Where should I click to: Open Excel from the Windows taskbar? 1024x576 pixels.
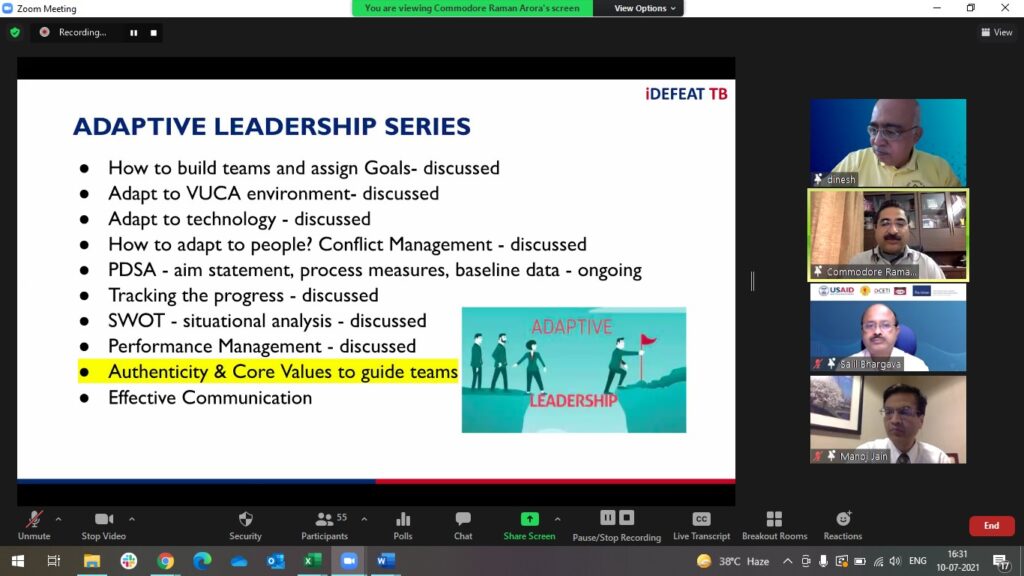312,561
